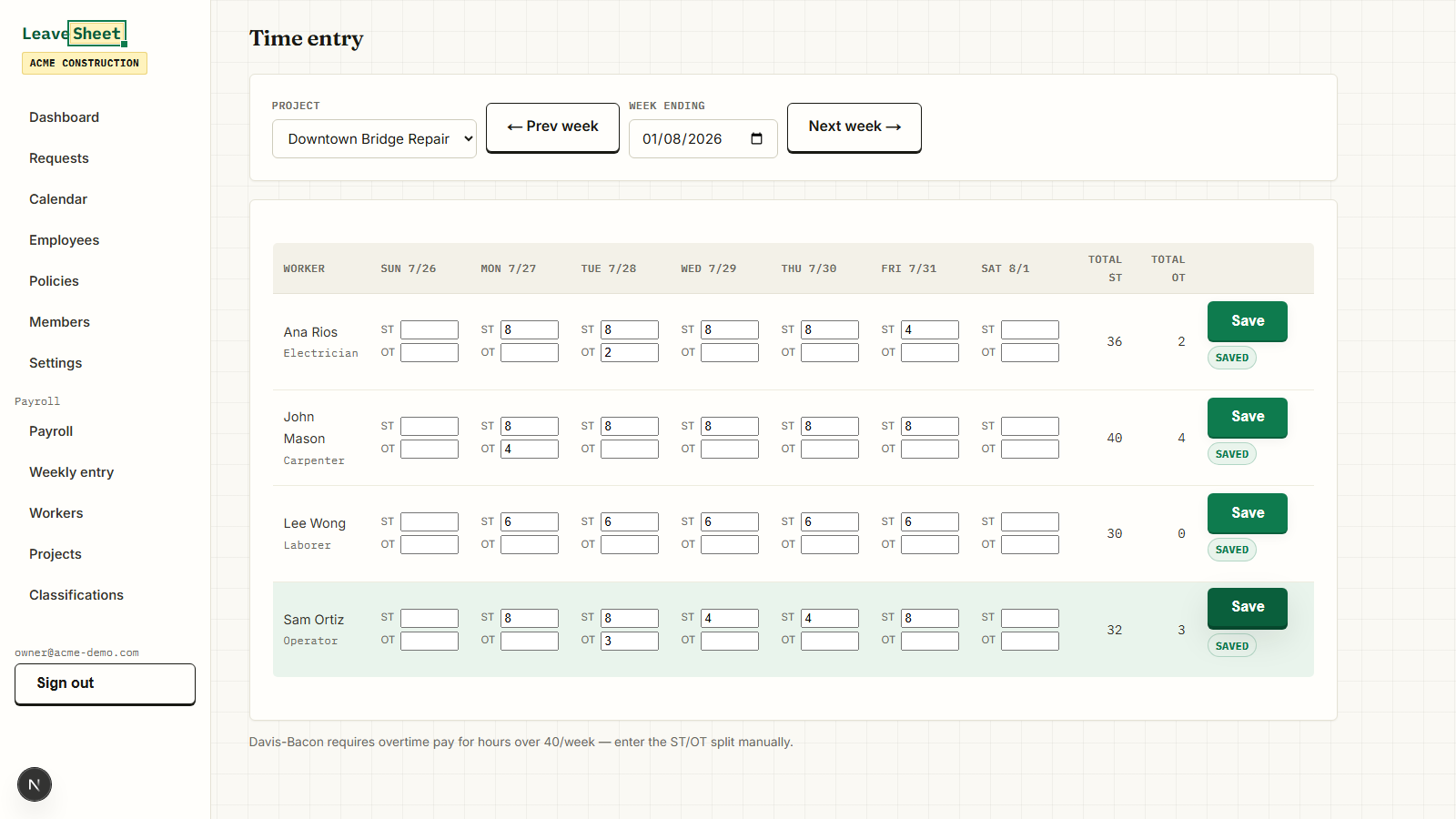
Task: Click the ACME CONSTRUCTION badge
Action: pos(85,63)
